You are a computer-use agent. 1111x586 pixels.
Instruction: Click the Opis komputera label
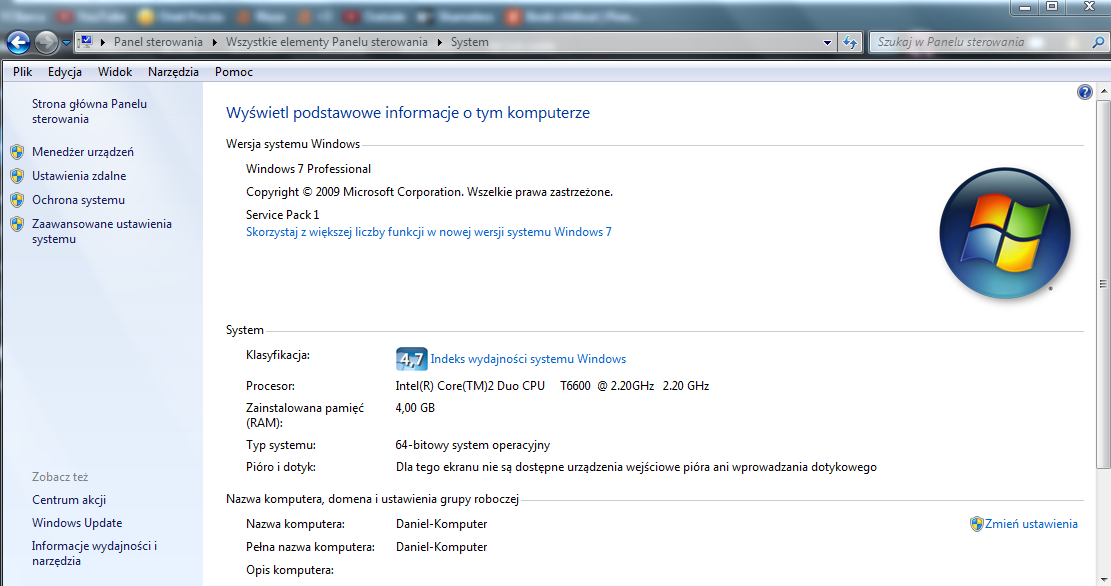290,570
